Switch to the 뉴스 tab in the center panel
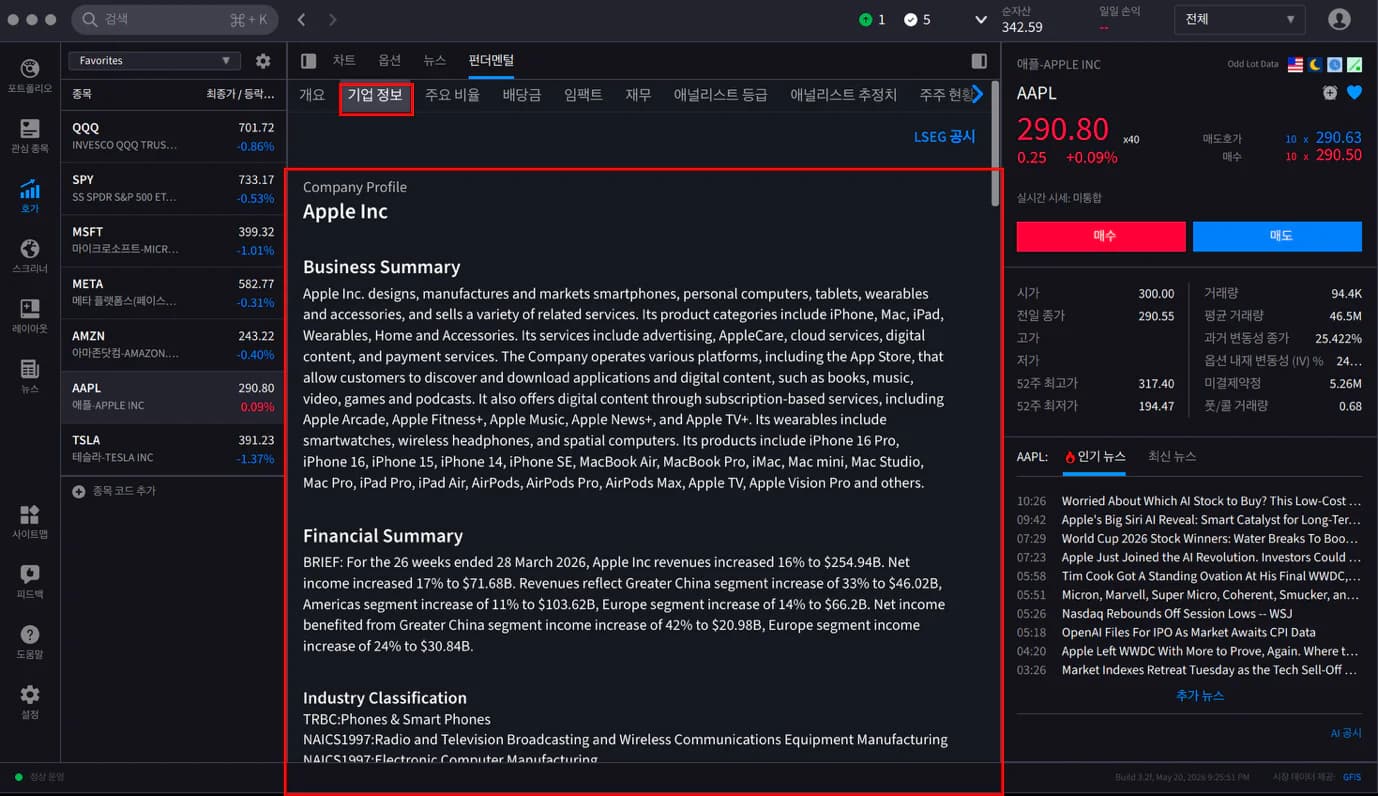 (435, 61)
